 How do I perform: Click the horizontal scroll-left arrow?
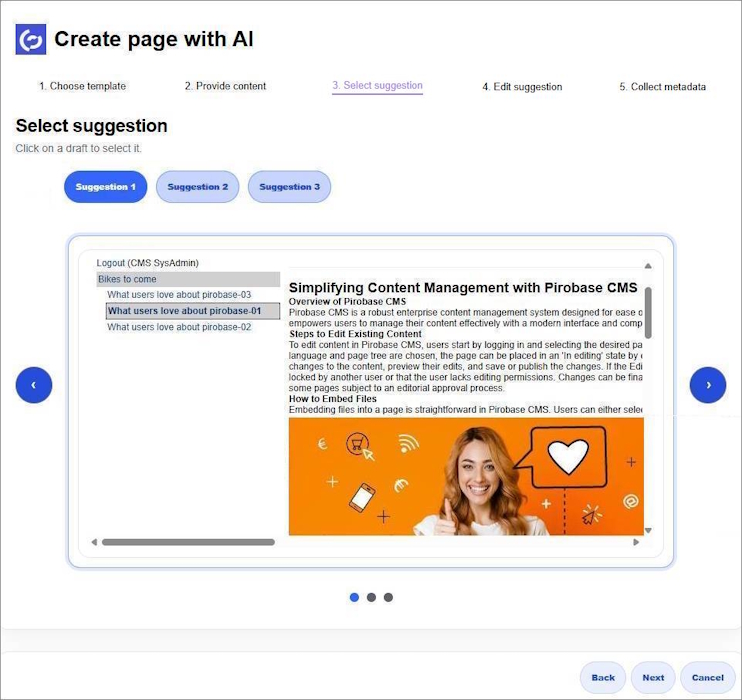94,542
